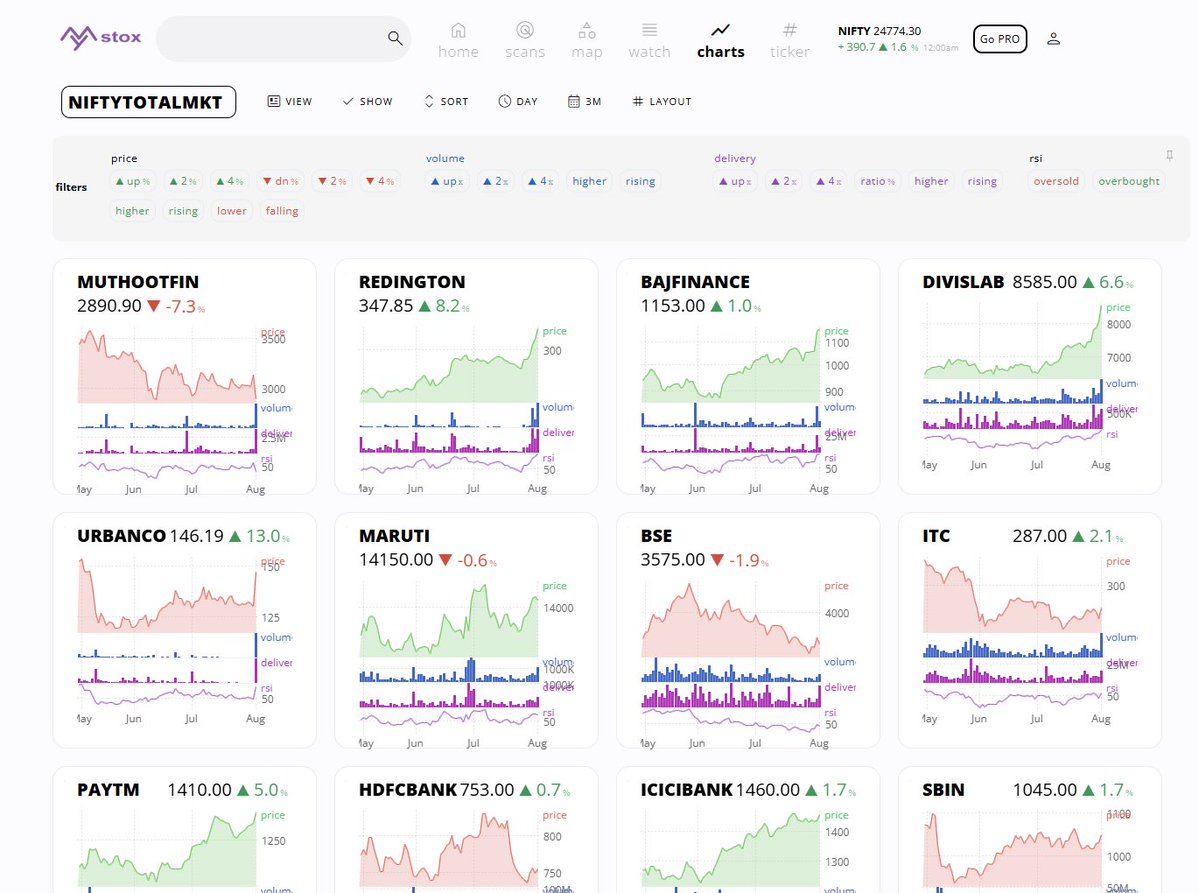Select the charts tab
1199x893 pixels.
(720, 41)
